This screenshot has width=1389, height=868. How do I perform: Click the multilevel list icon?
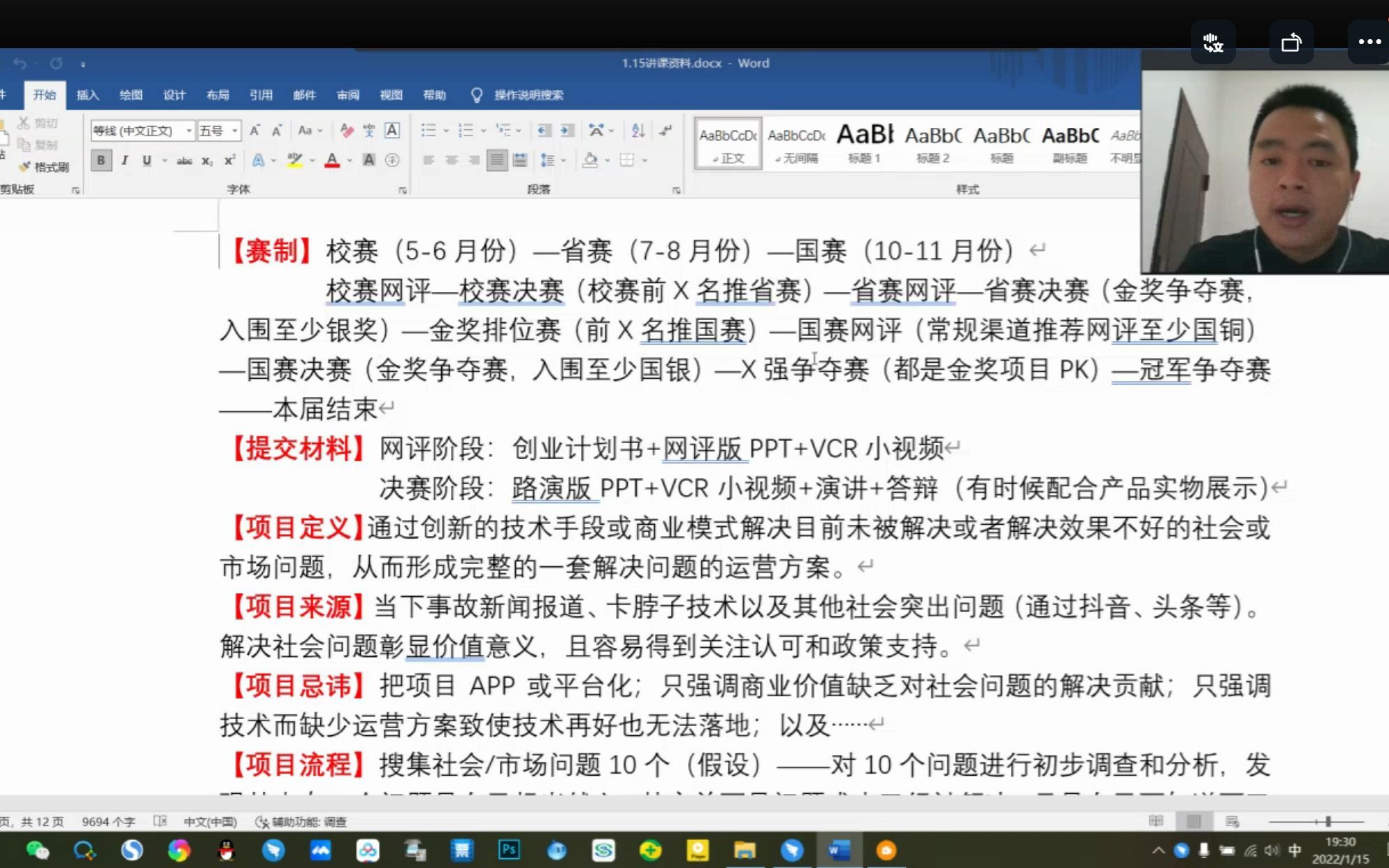click(x=503, y=130)
